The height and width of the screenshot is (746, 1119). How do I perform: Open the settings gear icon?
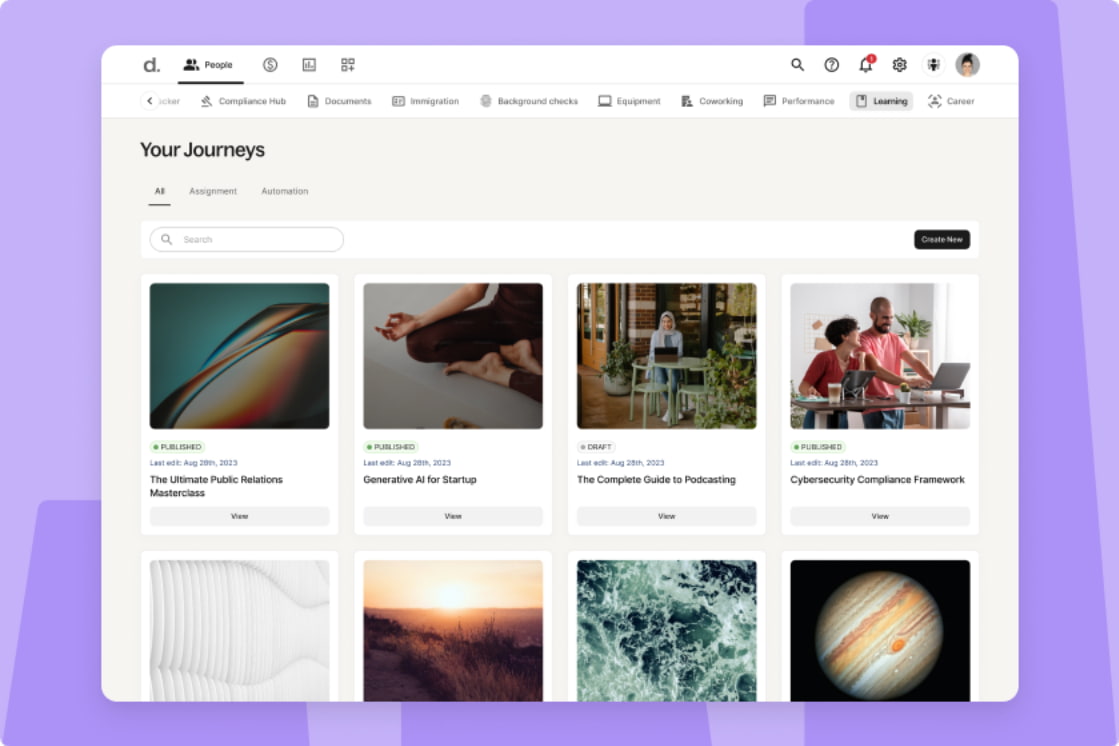click(898, 64)
